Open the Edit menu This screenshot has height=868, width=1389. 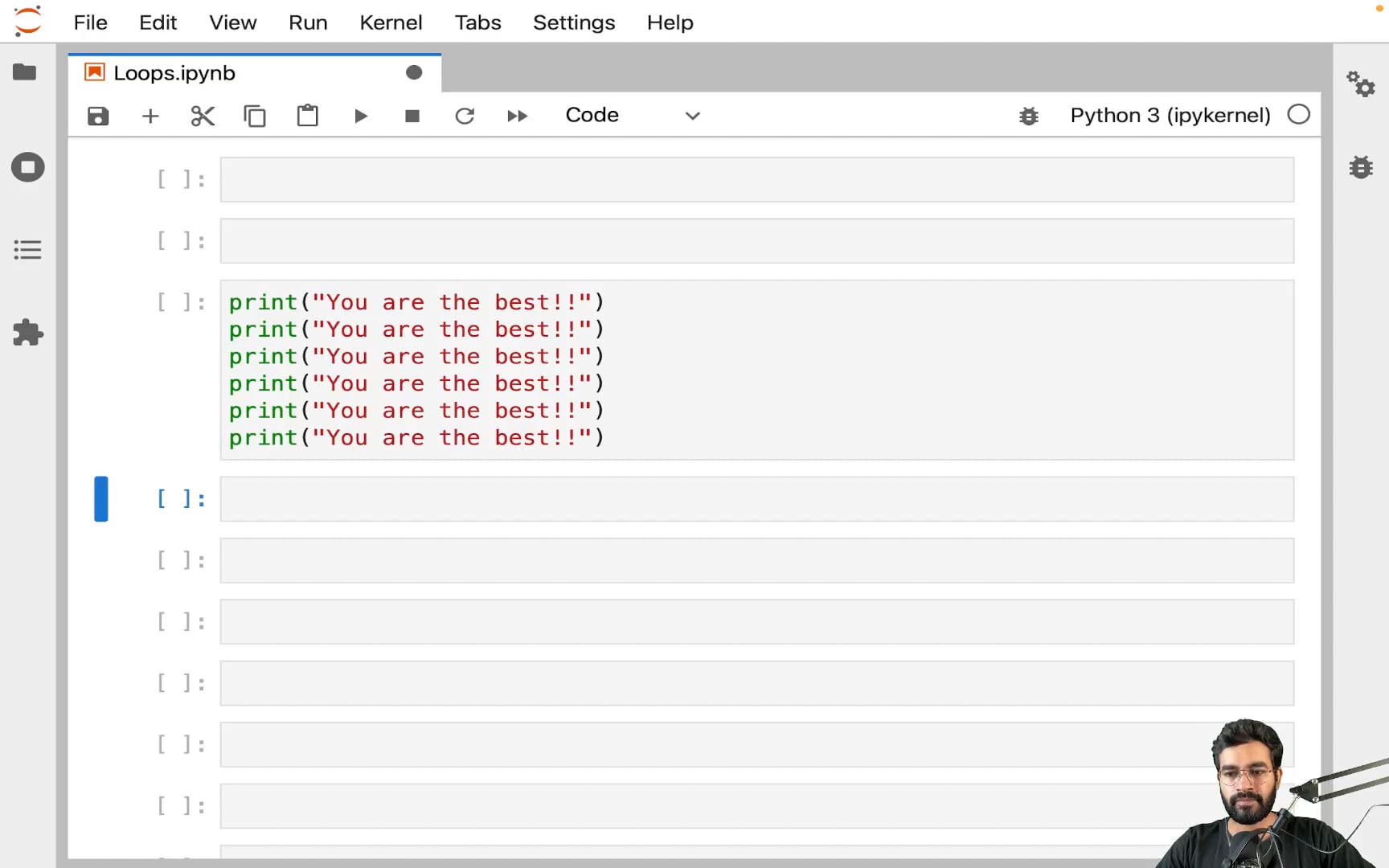click(158, 23)
